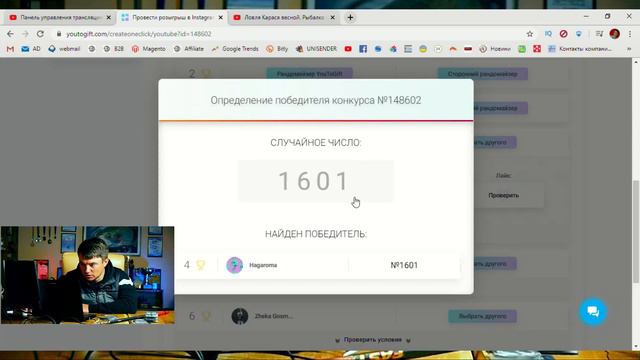Open the Google Trends bookmark

coord(235,49)
